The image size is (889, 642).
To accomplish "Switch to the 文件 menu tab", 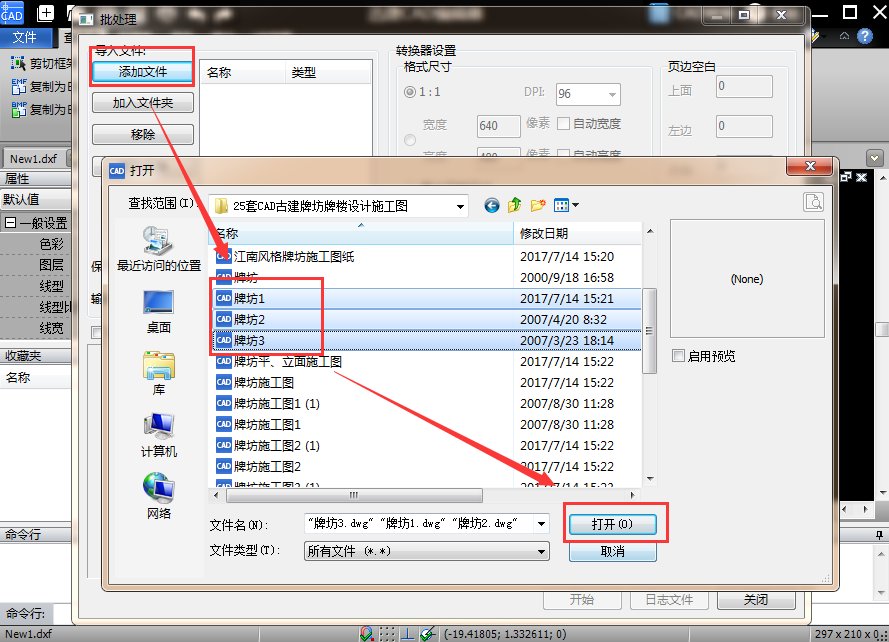I will (x=26, y=37).
